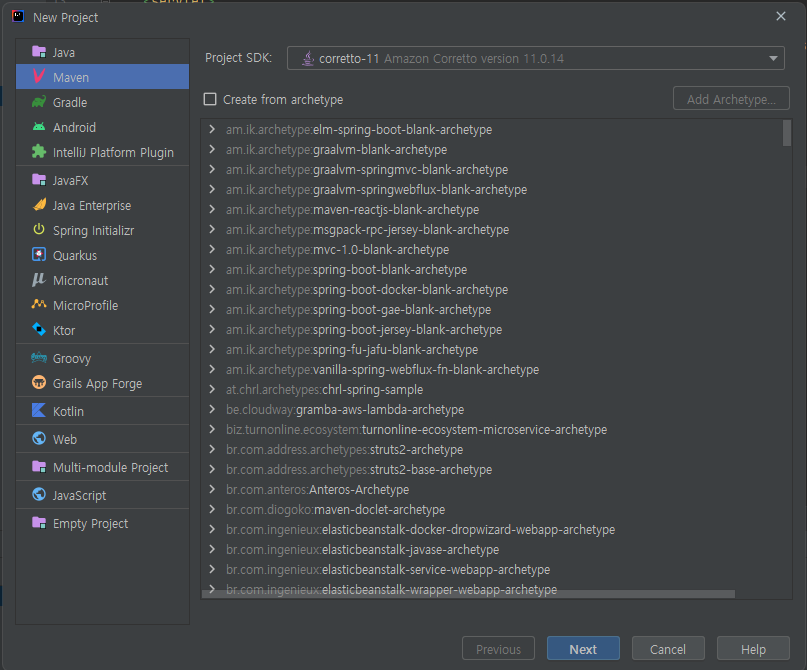Select turnonline-ecosystem-microservice-archetype row

pos(492,429)
